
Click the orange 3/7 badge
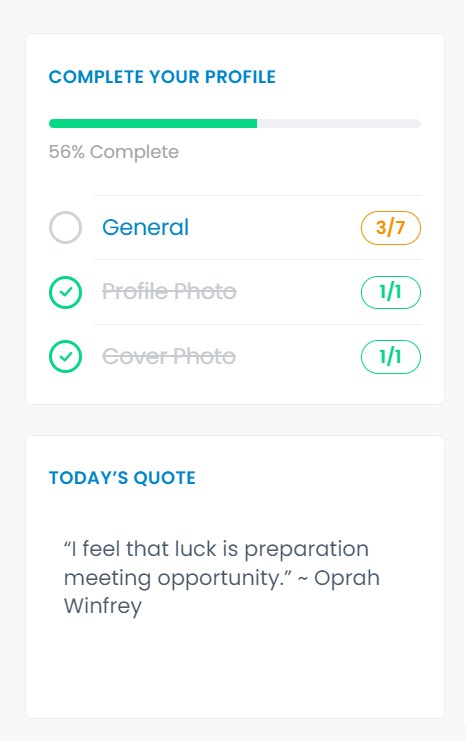(391, 228)
